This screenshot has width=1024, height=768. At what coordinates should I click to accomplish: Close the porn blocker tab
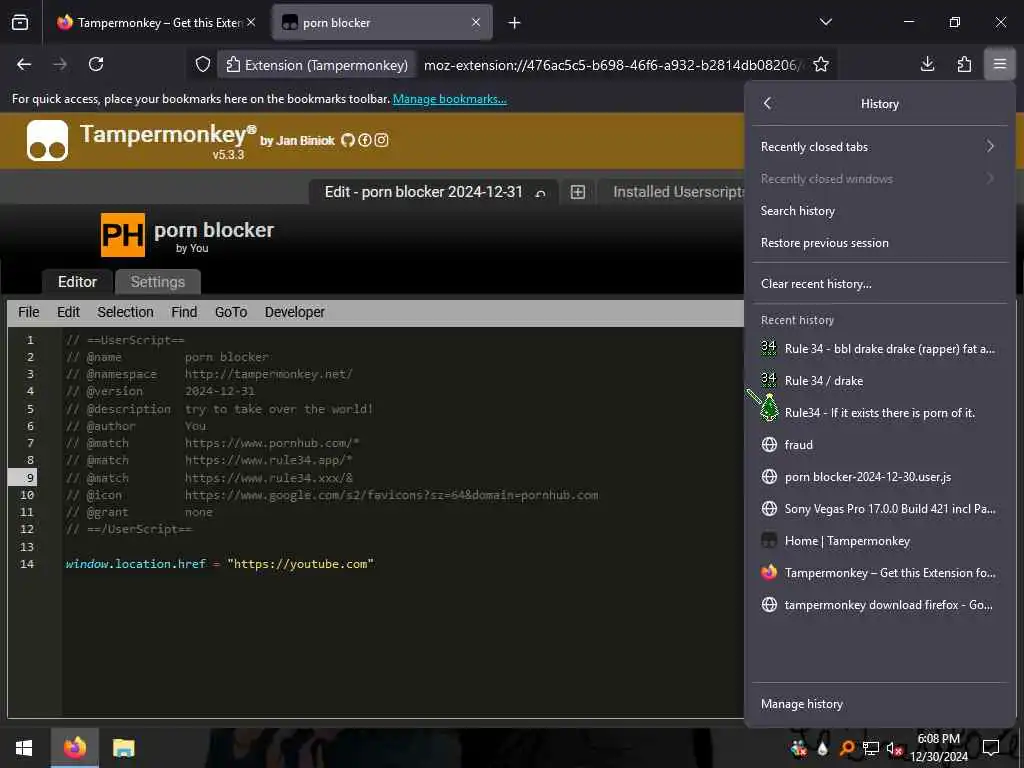tap(476, 22)
